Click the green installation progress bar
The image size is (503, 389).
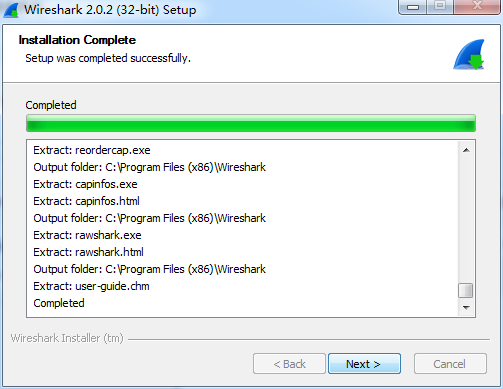pos(251,123)
